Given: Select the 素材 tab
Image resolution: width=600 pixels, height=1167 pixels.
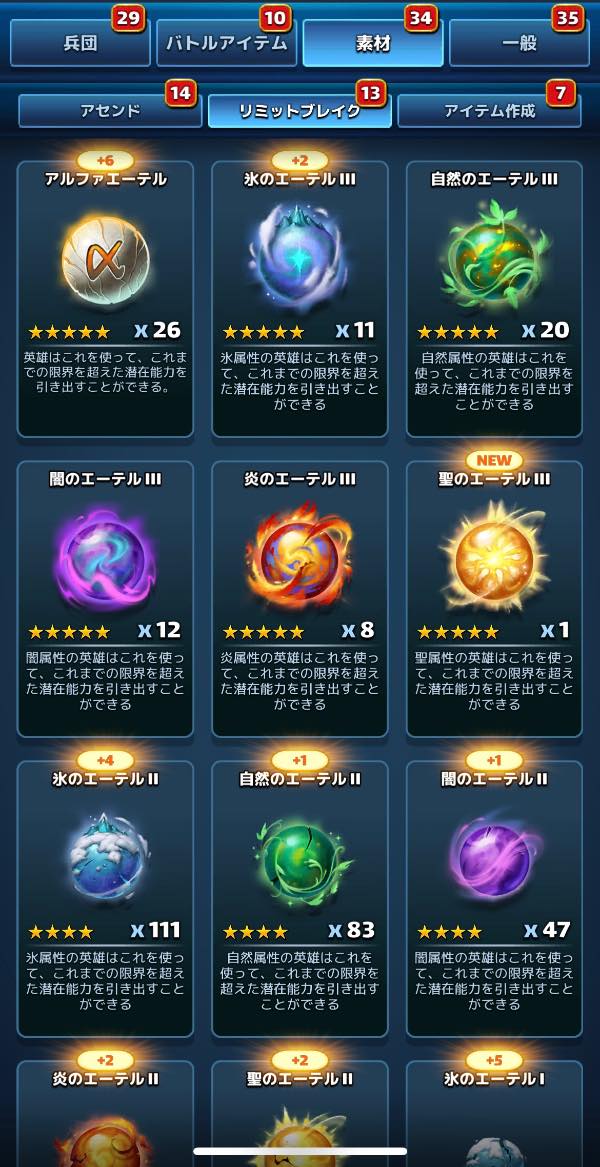Looking at the screenshot, I should [x=373, y=42].
